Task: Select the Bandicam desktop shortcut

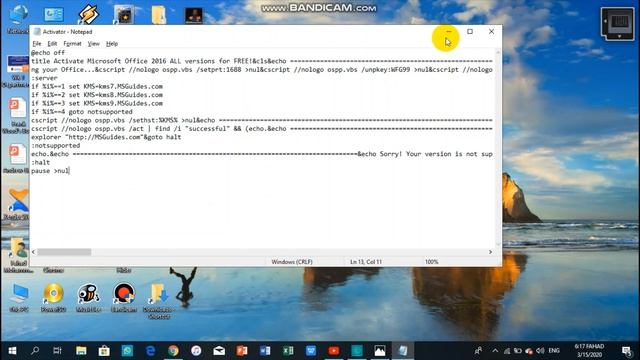Action: [124, 297]
